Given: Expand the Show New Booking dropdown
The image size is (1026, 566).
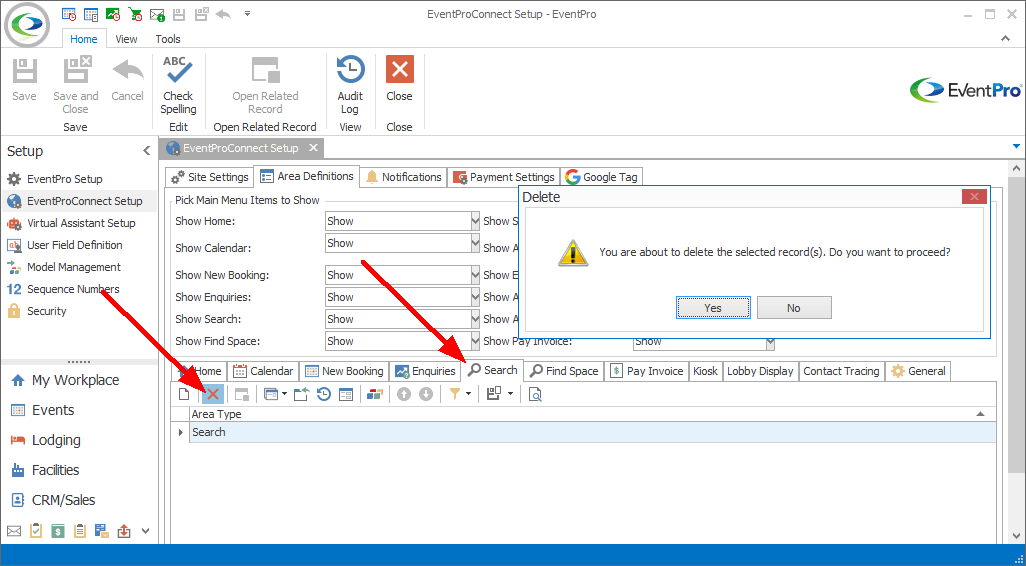Looking at the screenshot, I should 476,275.
